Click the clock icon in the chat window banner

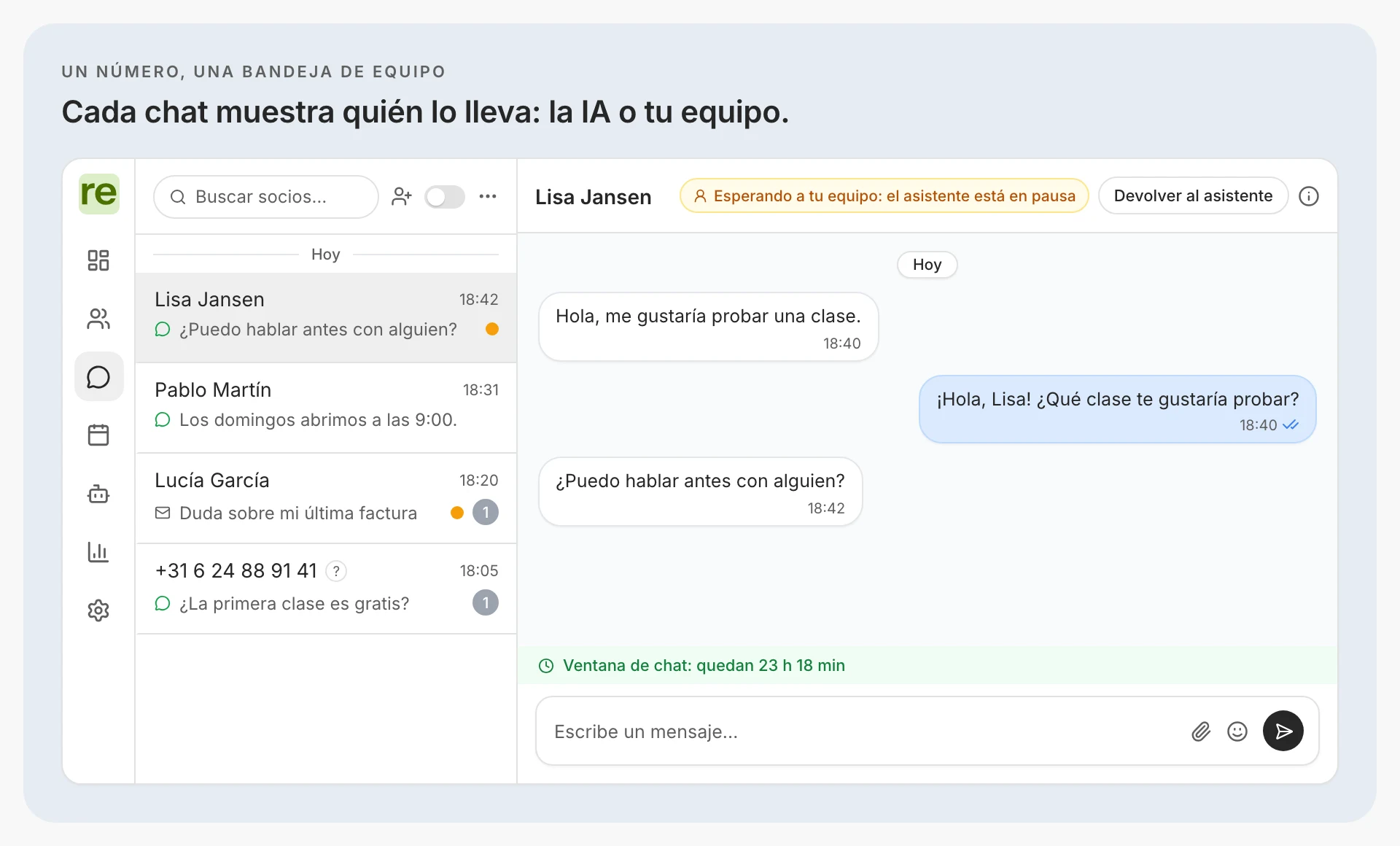[x=546, y=666]
